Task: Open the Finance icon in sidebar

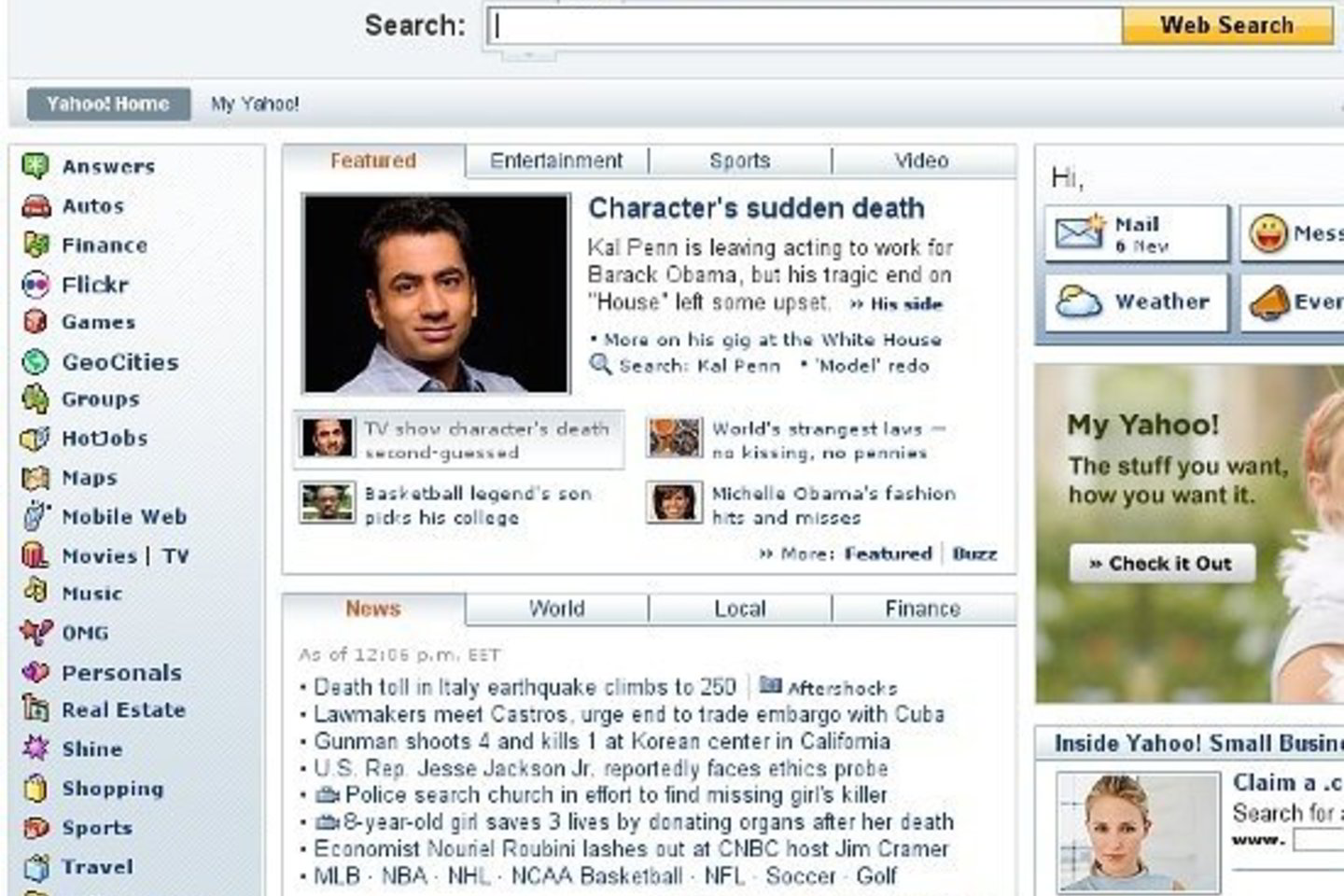Action: [35, 245]
